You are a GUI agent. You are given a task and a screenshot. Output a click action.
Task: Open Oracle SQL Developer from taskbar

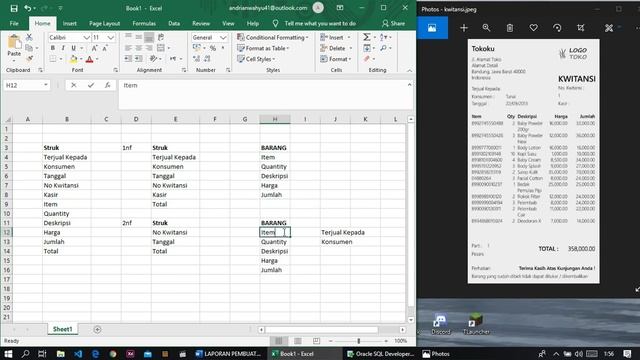pyautogui.click(x=380, y=354)
